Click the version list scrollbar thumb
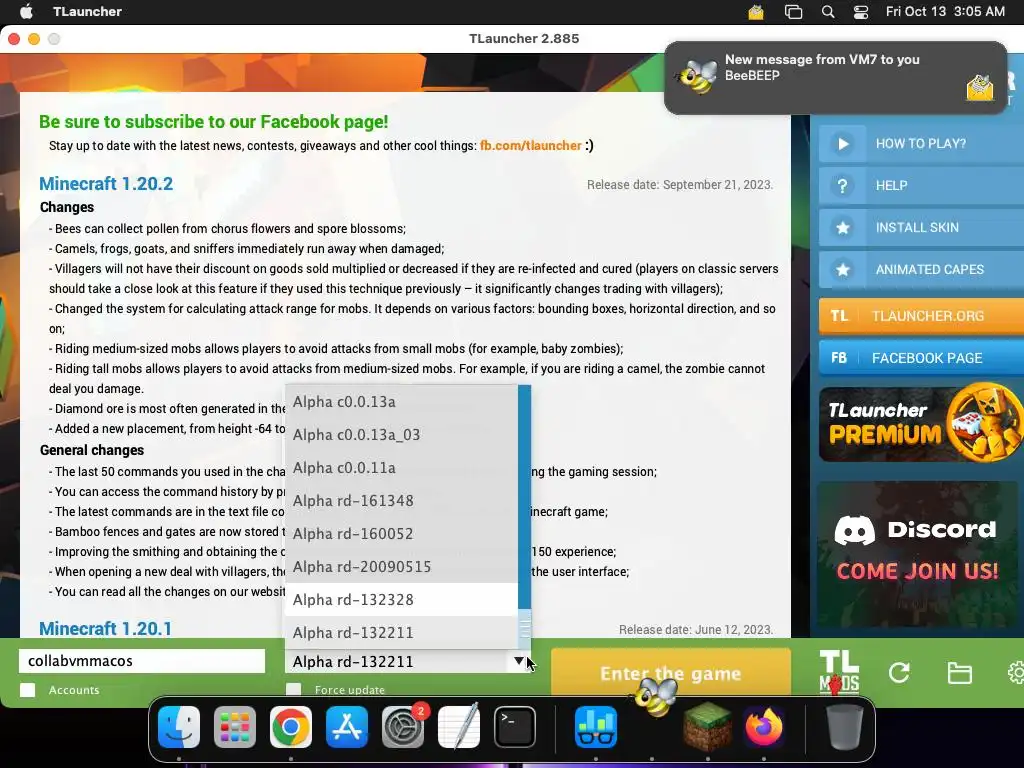1024x768 pixels. (524, 628)
